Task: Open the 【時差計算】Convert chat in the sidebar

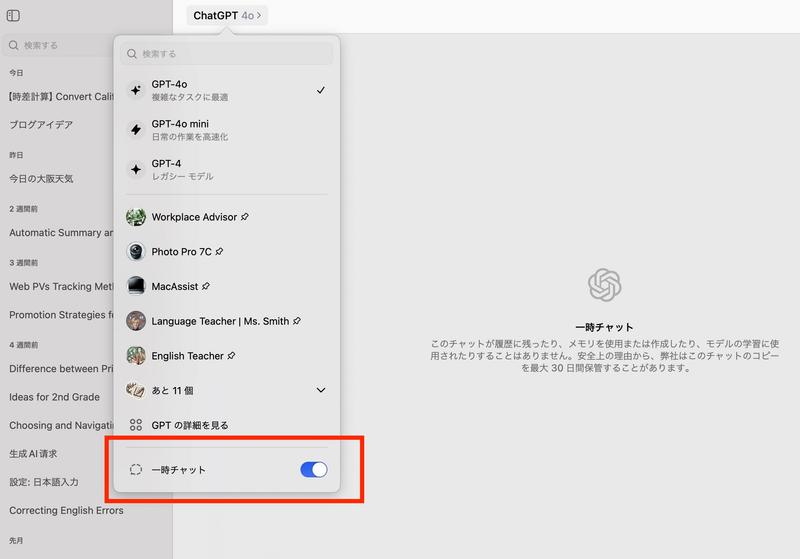Action: pyautogui.click(x=61, y=97)
